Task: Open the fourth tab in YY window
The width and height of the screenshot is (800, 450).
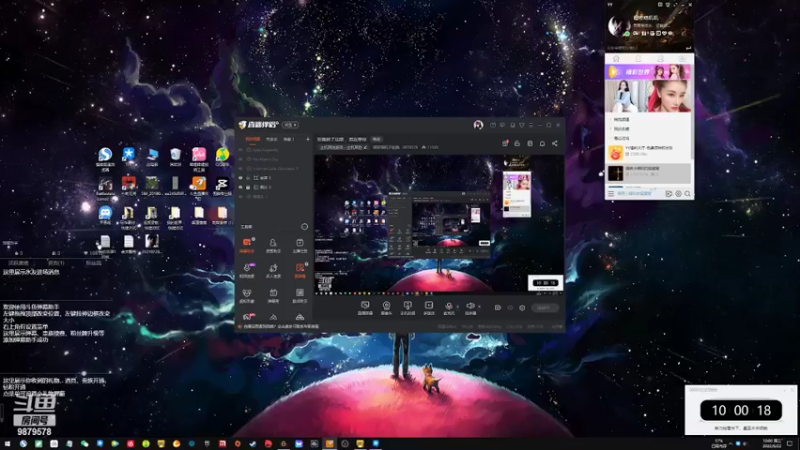Action: (x=682, y=59)
